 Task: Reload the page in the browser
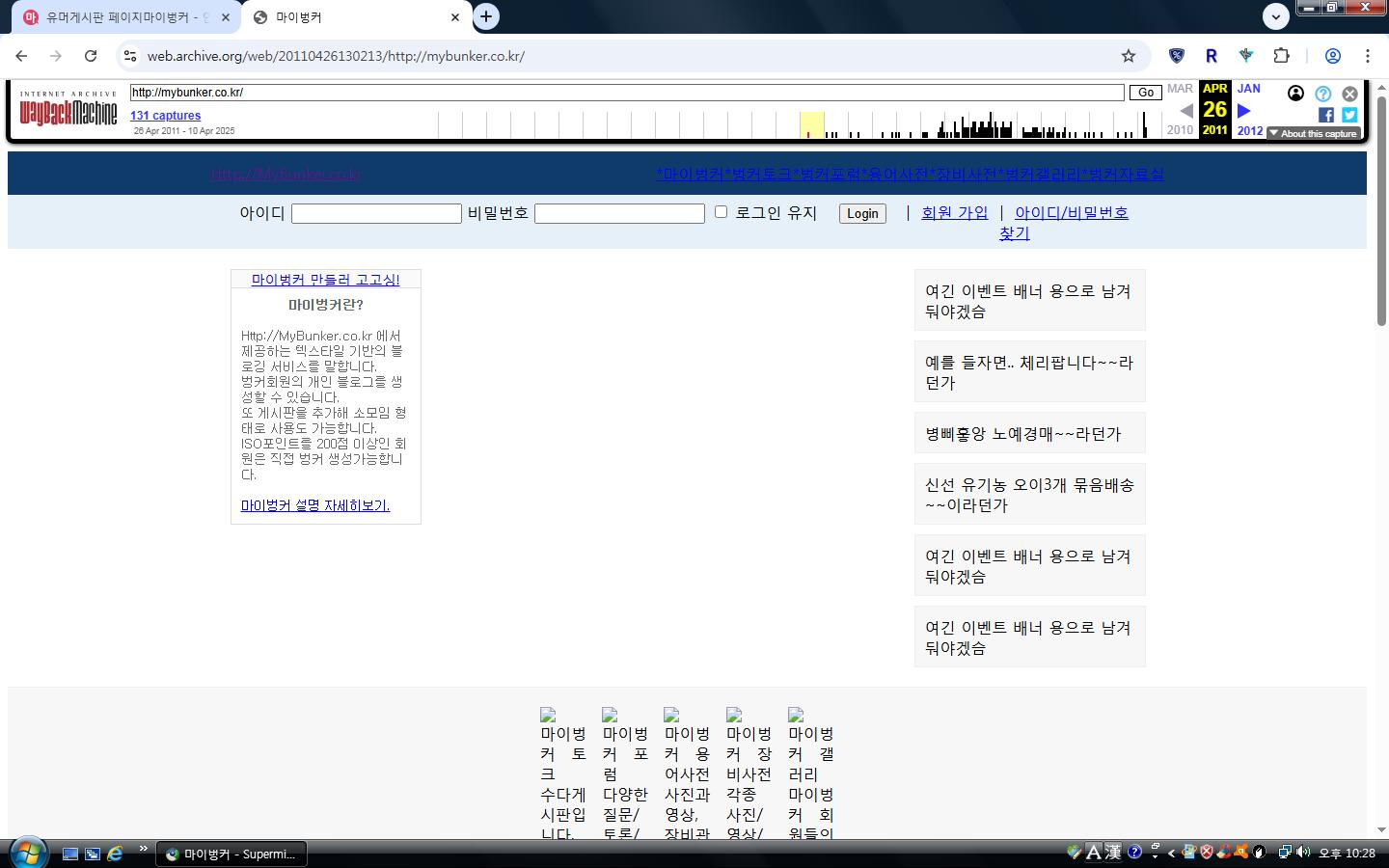click(x=91, y=56)
